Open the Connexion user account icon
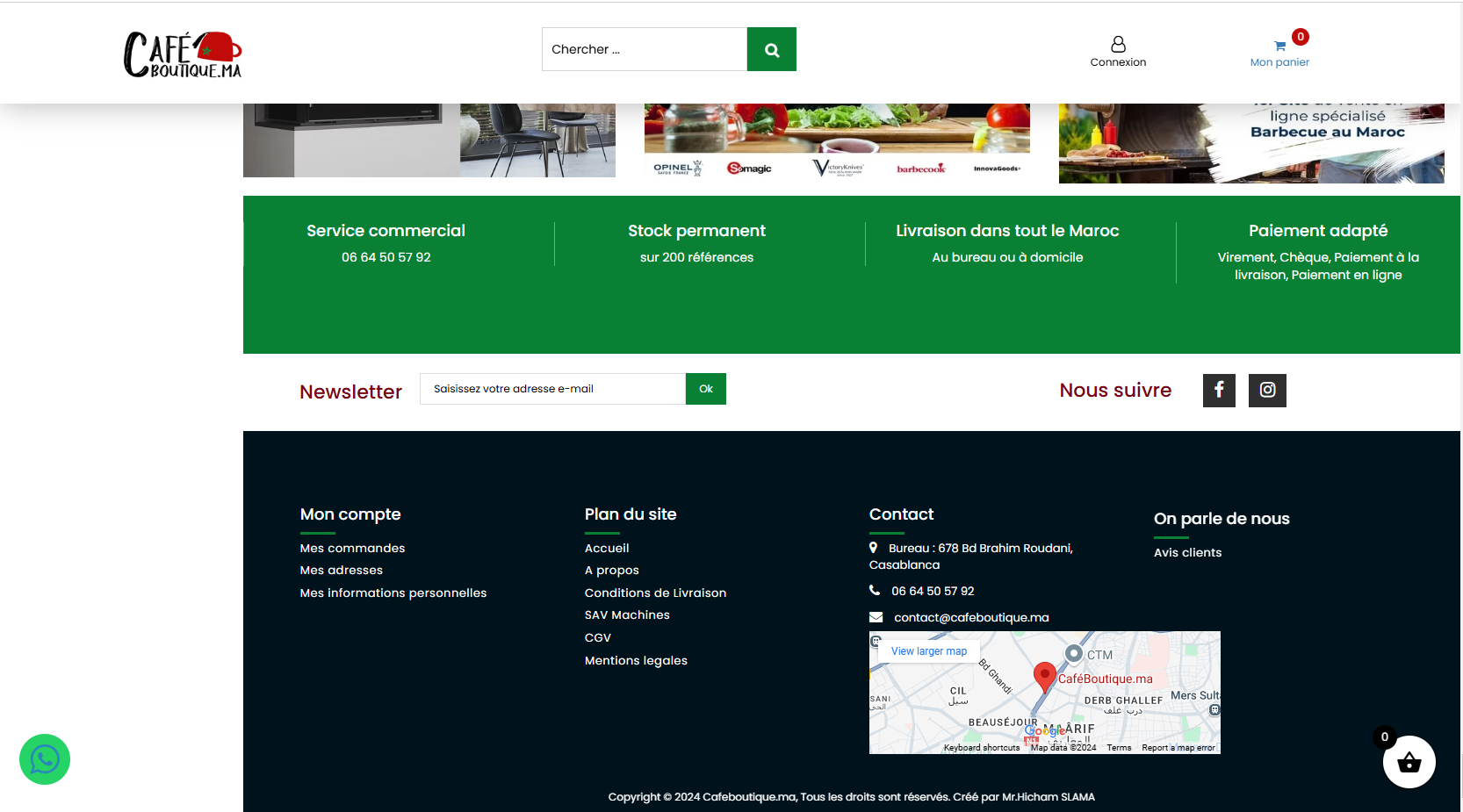 (x=1118, y=44)
